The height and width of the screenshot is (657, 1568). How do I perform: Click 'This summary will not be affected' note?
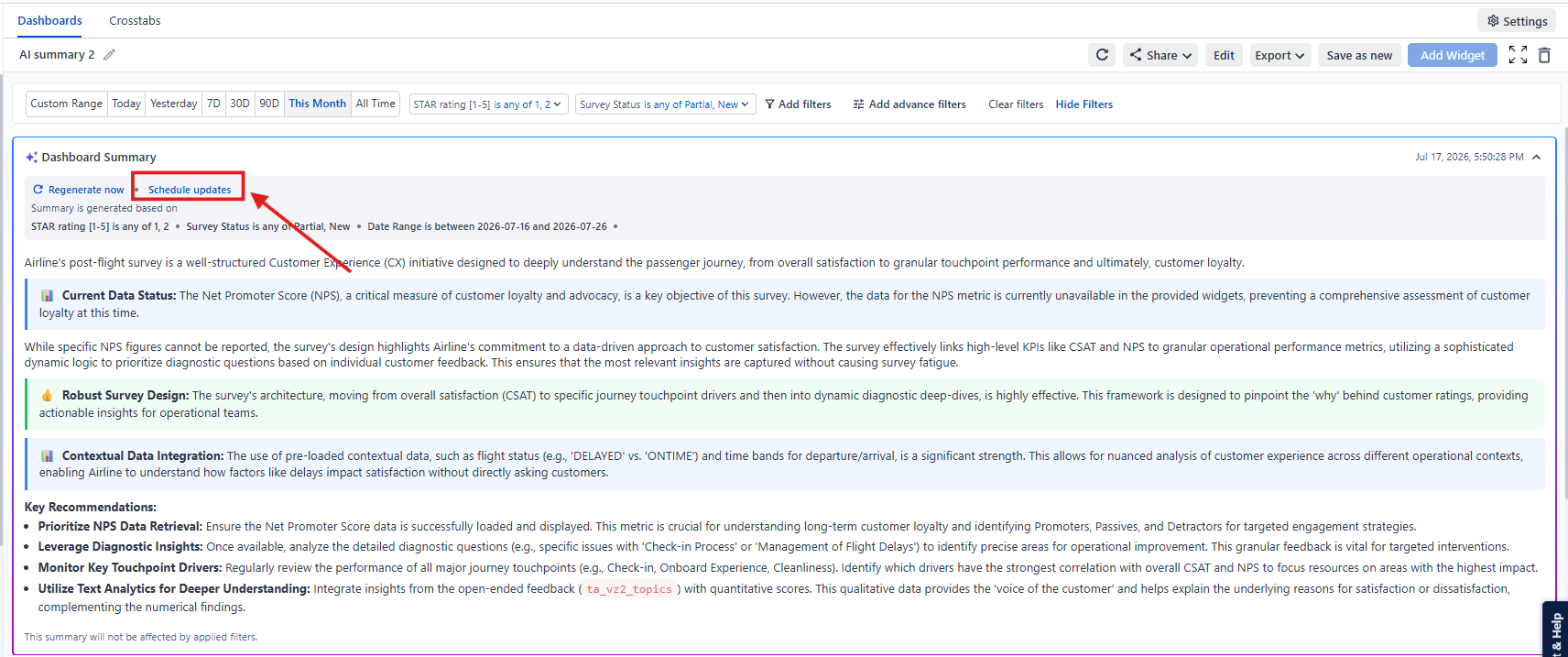[141, 637]
